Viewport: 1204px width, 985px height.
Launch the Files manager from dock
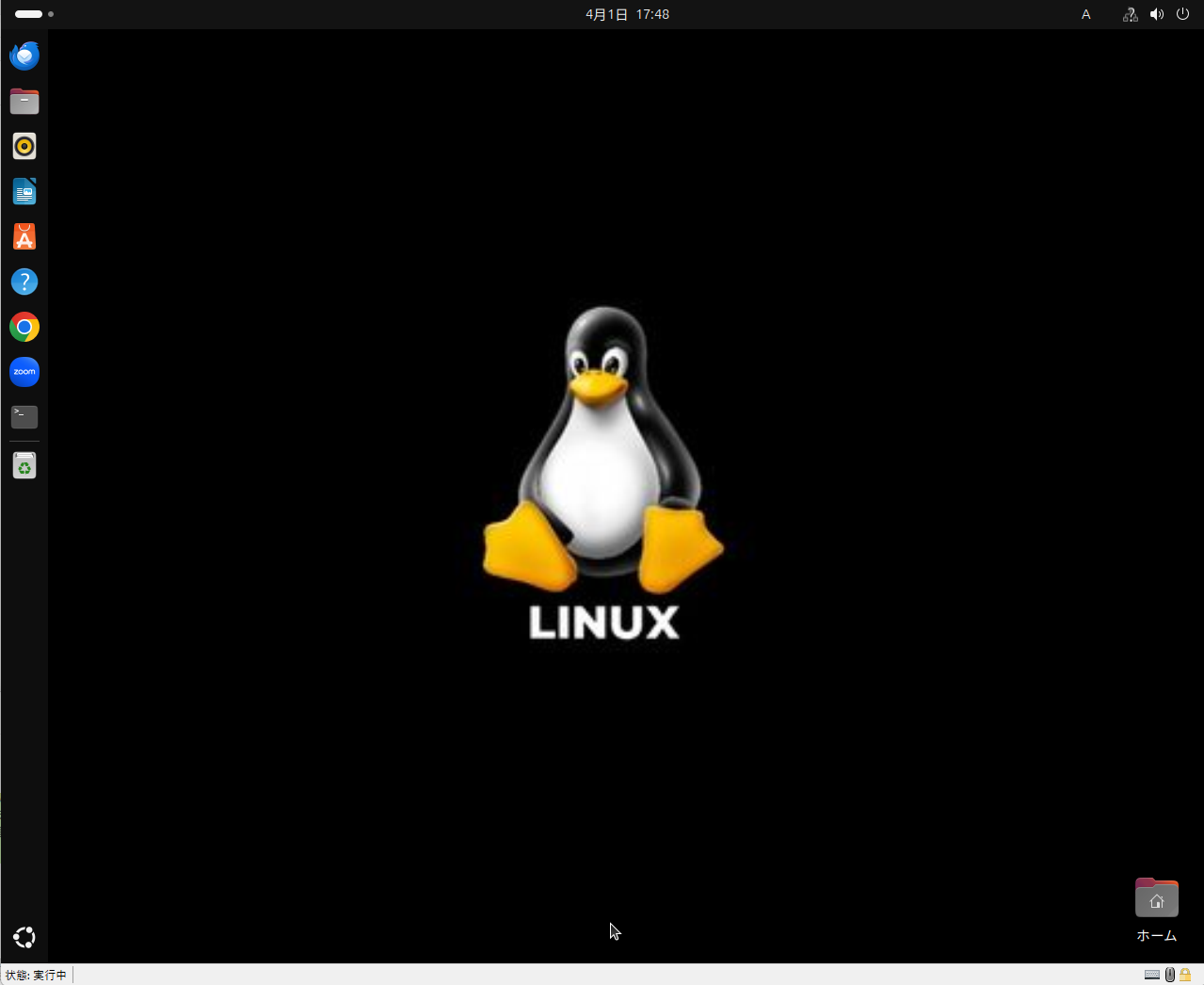pos(24,101)
